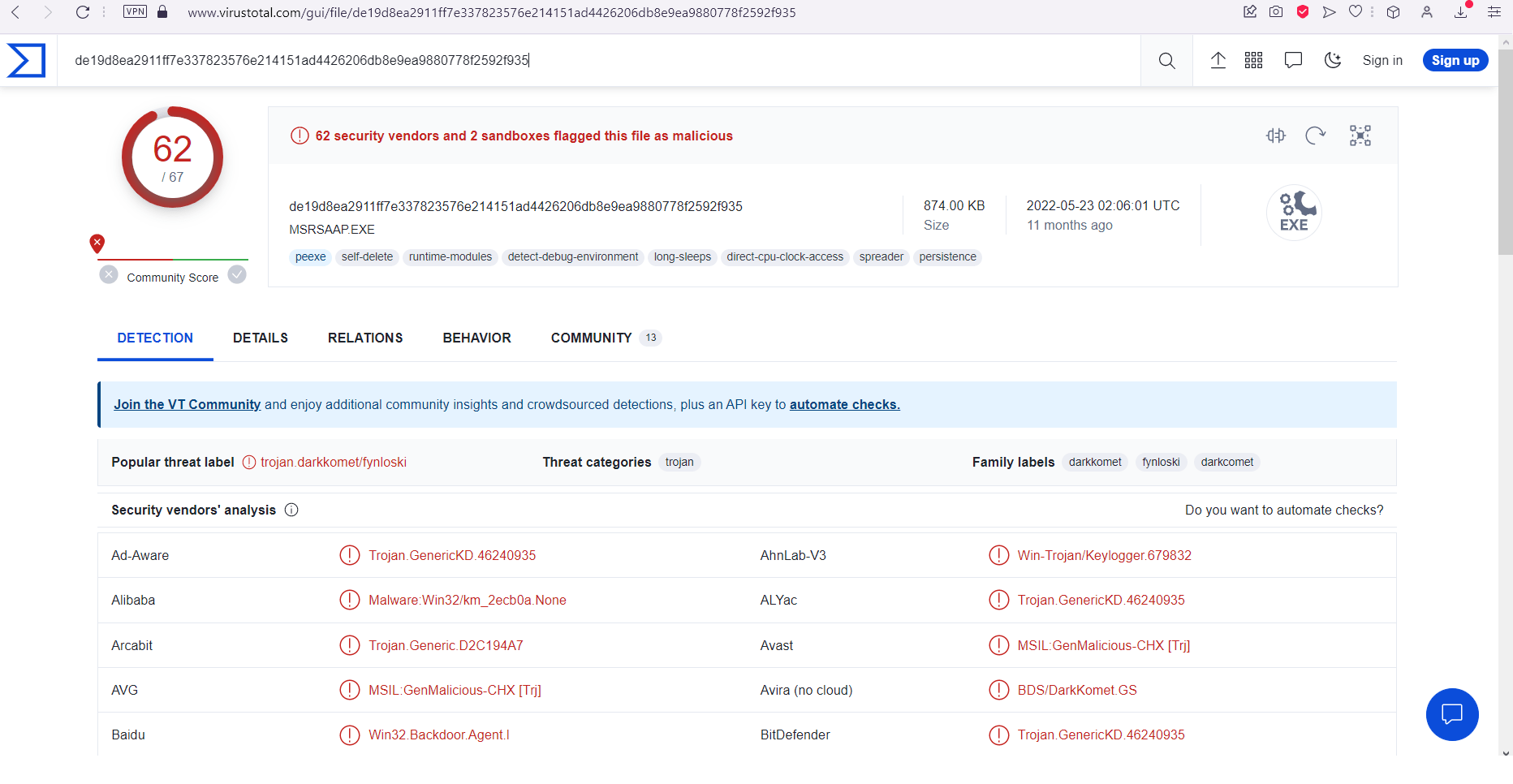Click the lock site security icon
Image resolution: width=1513 pixels, height=784 pixels.
(162, 11)
